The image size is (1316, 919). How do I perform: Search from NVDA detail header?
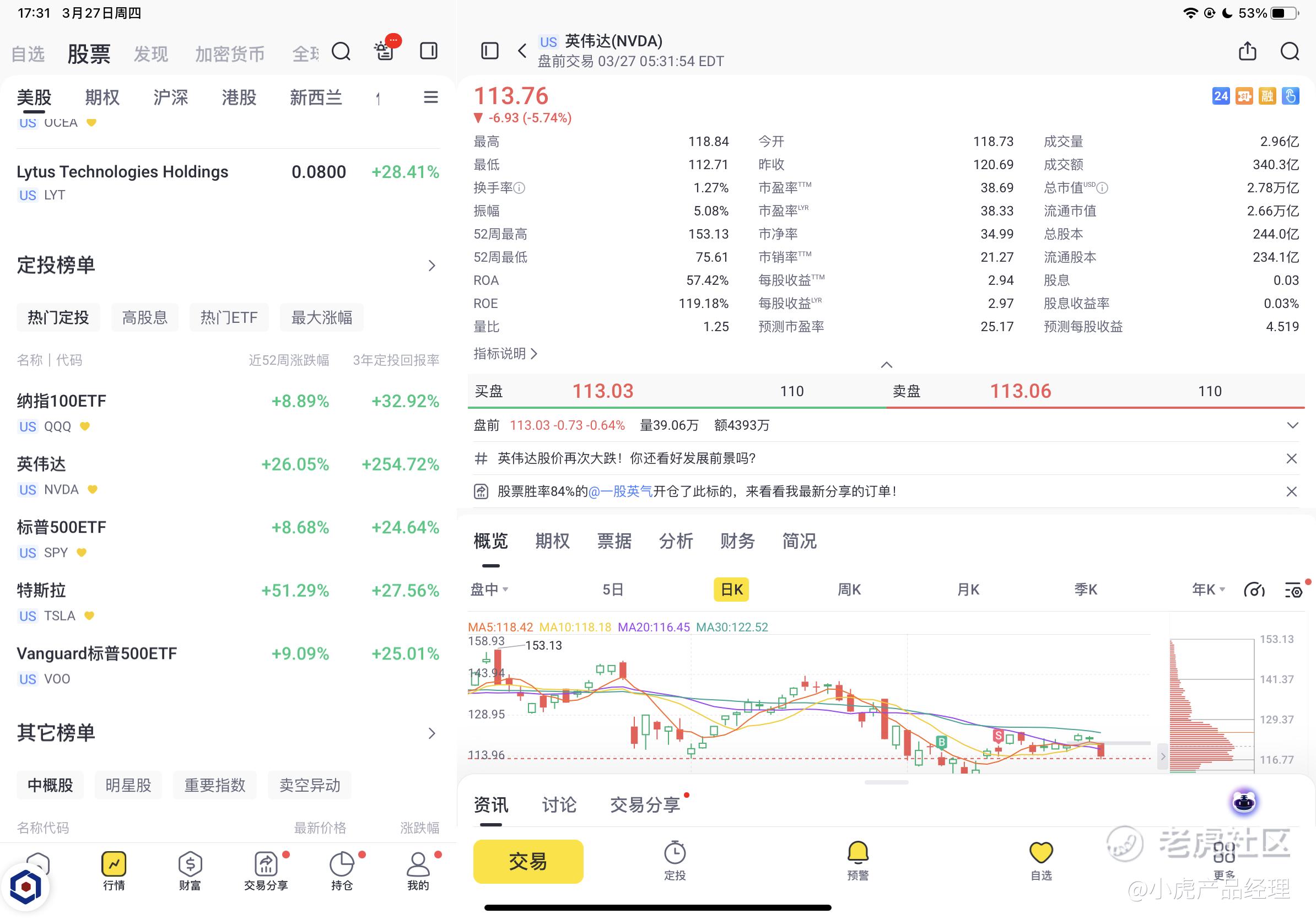(x=1290, y=51)
